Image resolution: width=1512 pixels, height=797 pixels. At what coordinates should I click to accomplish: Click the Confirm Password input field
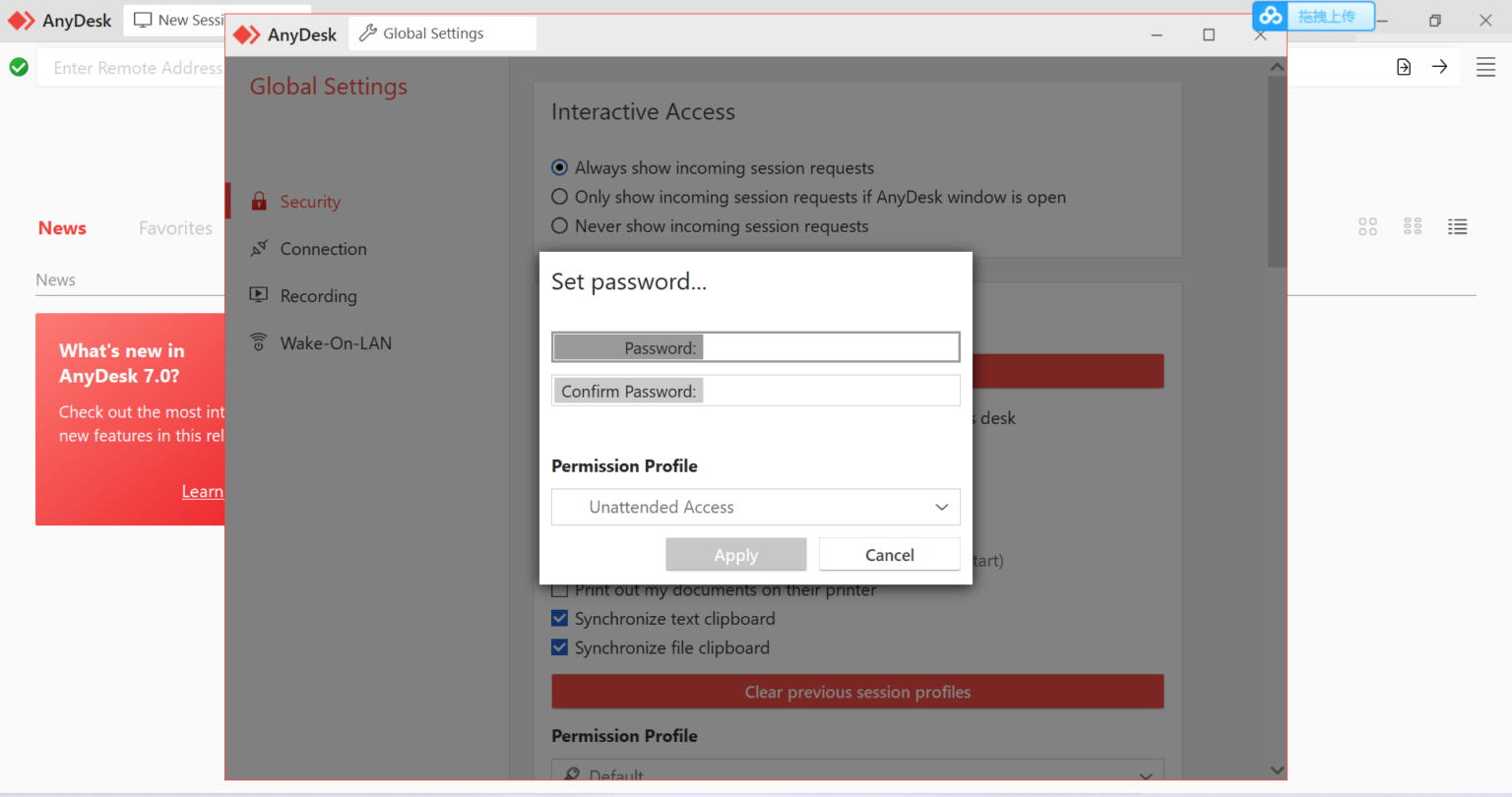755,391
